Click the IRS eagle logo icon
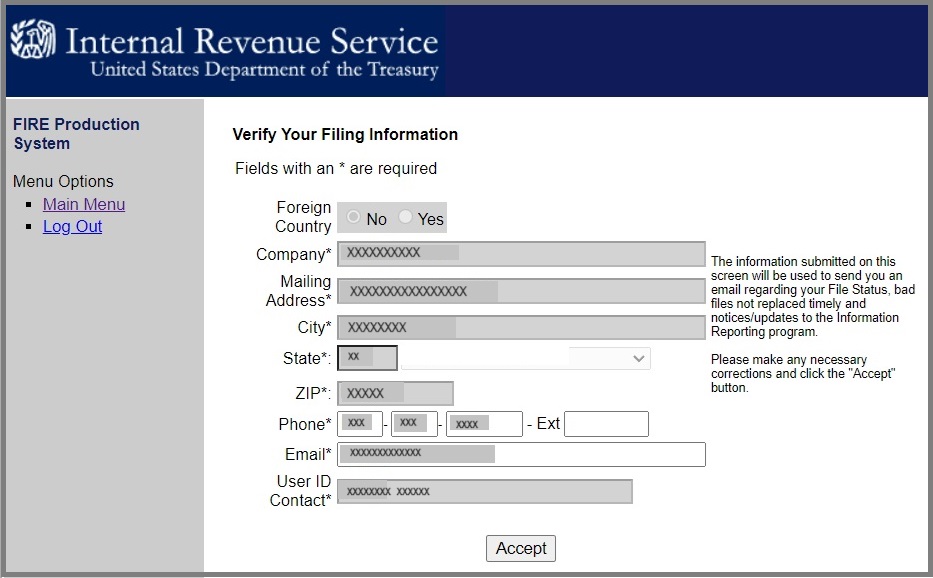Image resolution: width=933 pixels, height=578 pixels. (x=33, y=42)
